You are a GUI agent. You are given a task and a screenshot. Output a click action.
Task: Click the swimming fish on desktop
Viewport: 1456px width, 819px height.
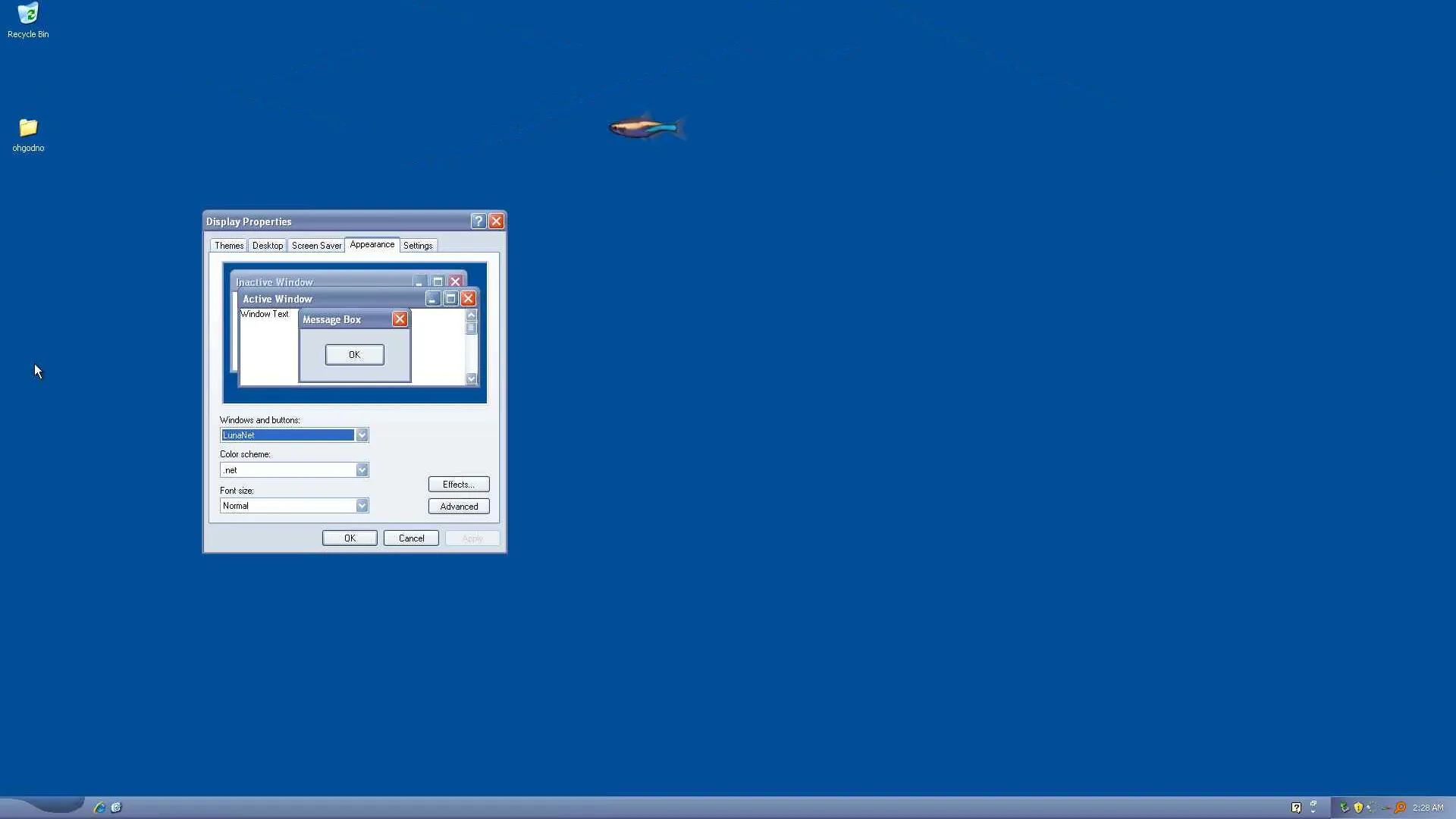coord(647,127)
